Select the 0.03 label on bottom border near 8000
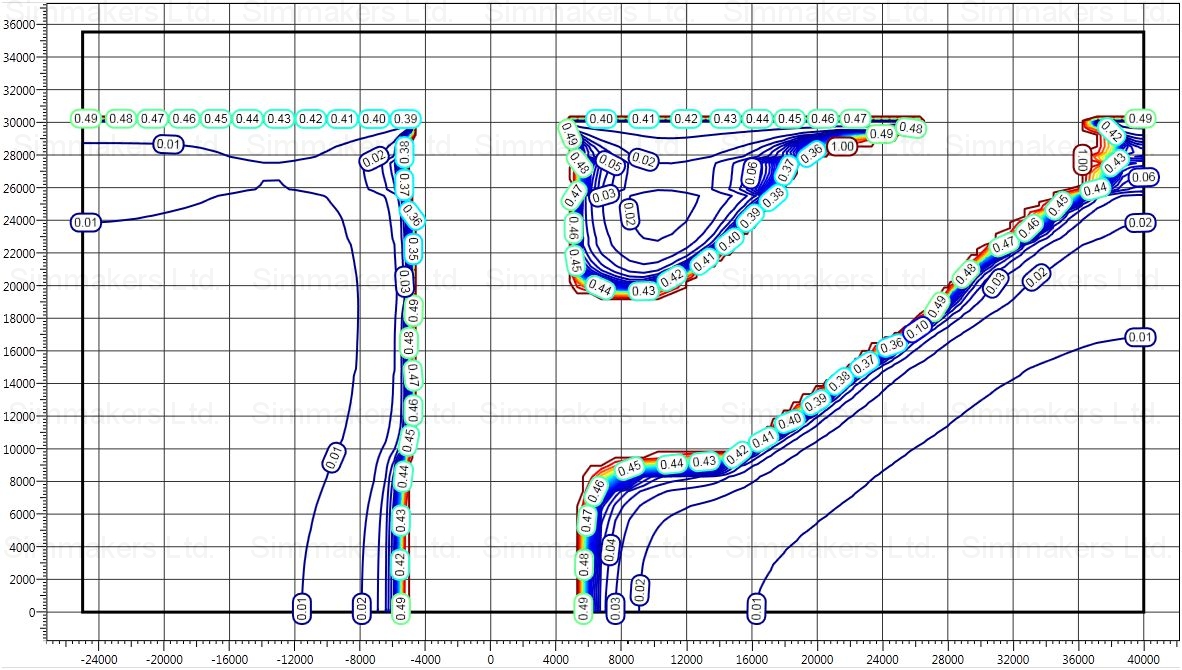1182x670 pixels. pos(616,604)
